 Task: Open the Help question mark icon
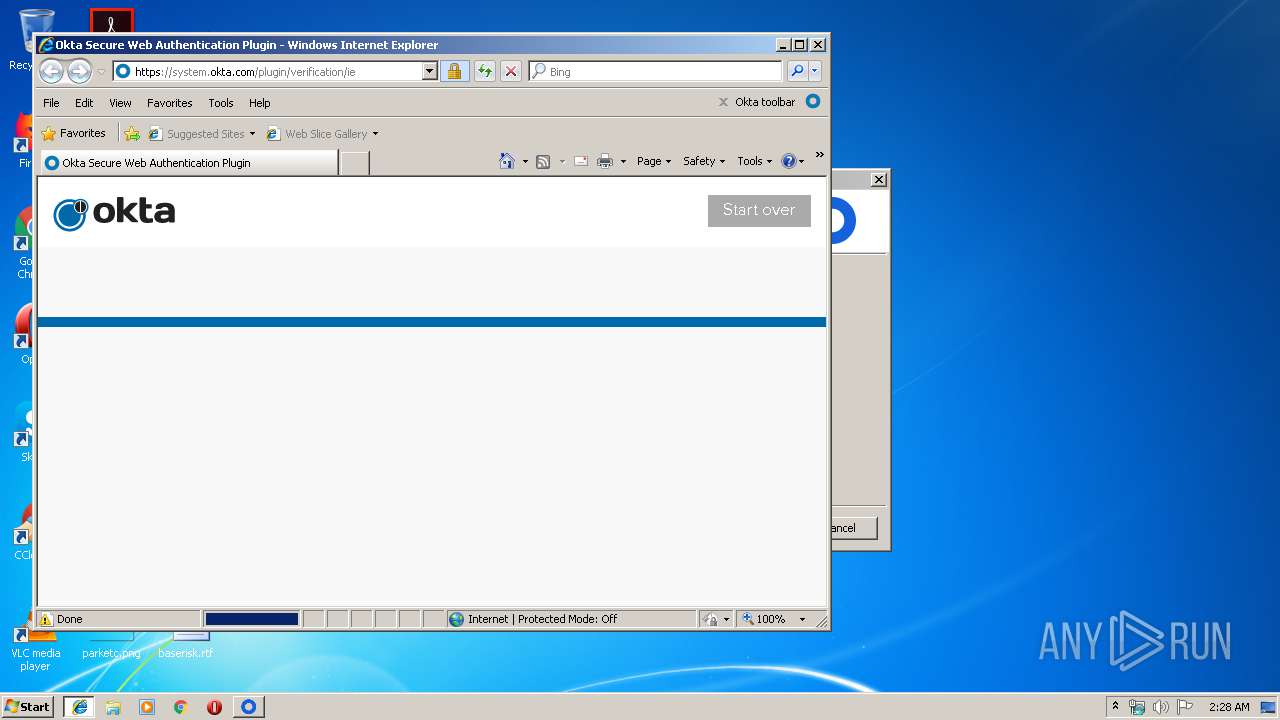point(793,161)
